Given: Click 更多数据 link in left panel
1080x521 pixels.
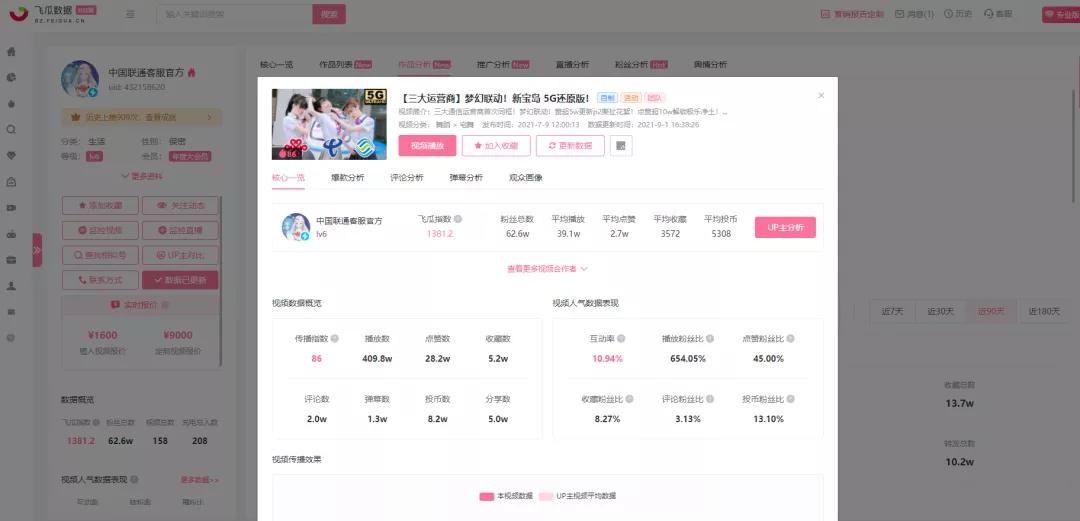Looking at the screenshot, I should click(200, 480).
